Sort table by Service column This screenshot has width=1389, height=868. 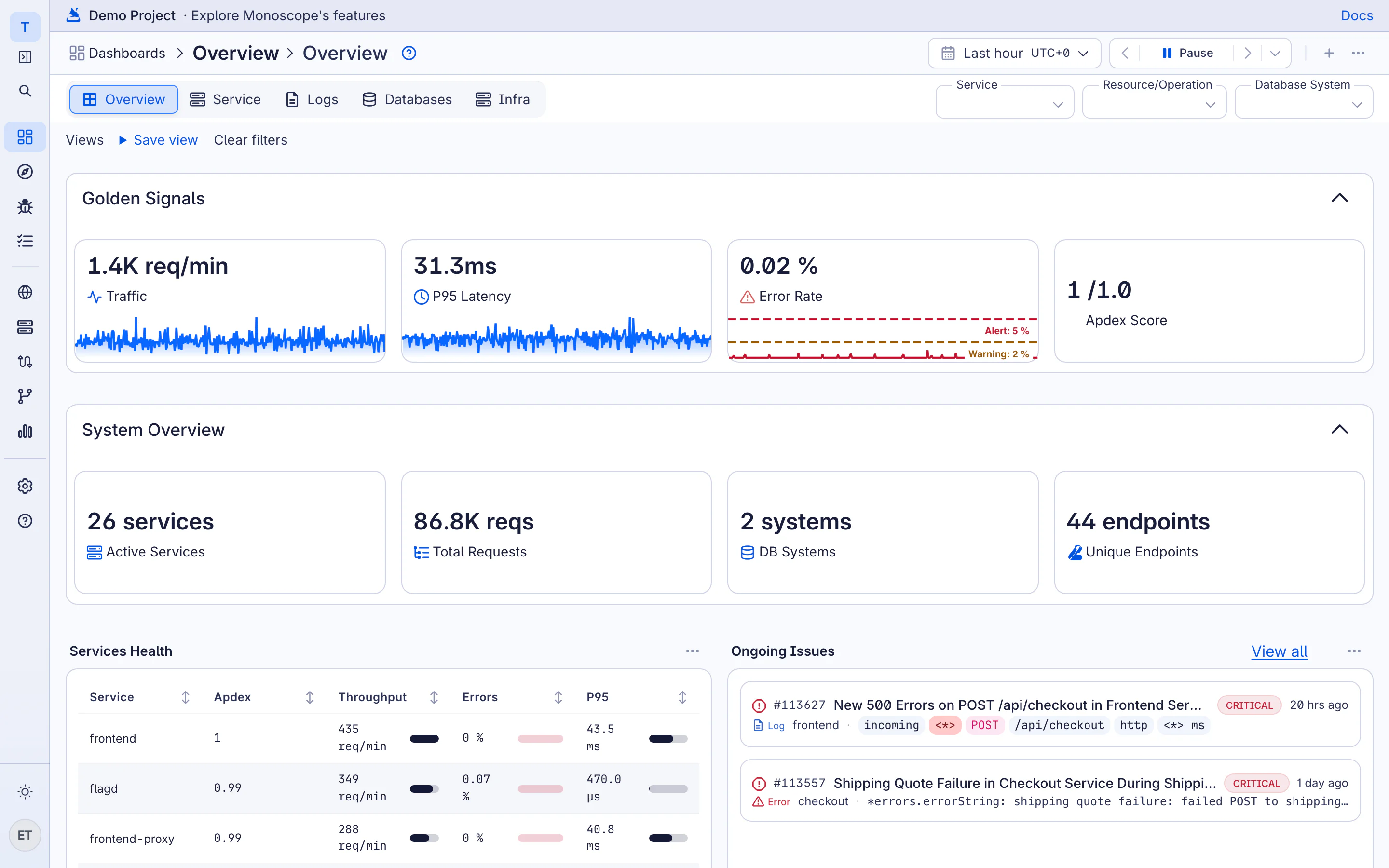tap(185, 697)
